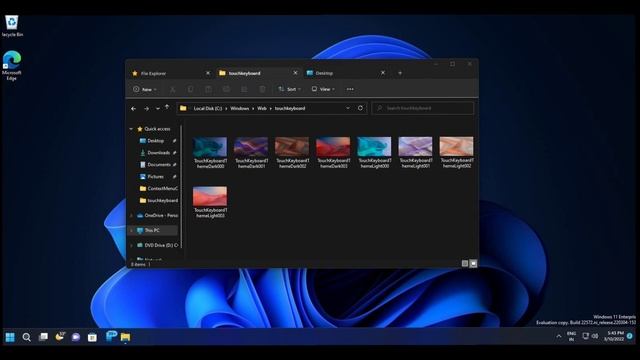The image size is (640, 360).
Task: Open the New item dropdown
Action: click(x=145, y=89)
